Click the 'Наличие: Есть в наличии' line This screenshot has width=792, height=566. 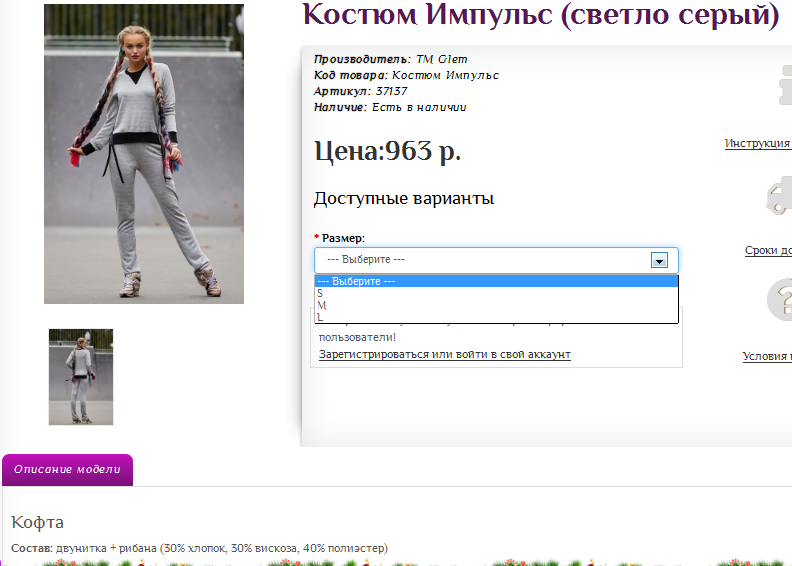pyautogui.click(x=390, y=107)
